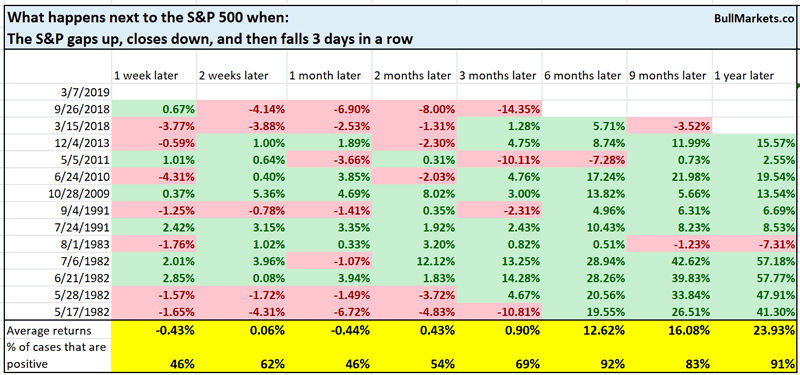The width and height of the screenshot is (800, 375).
Task: Select the Average returns label cell
Action: 58,330
